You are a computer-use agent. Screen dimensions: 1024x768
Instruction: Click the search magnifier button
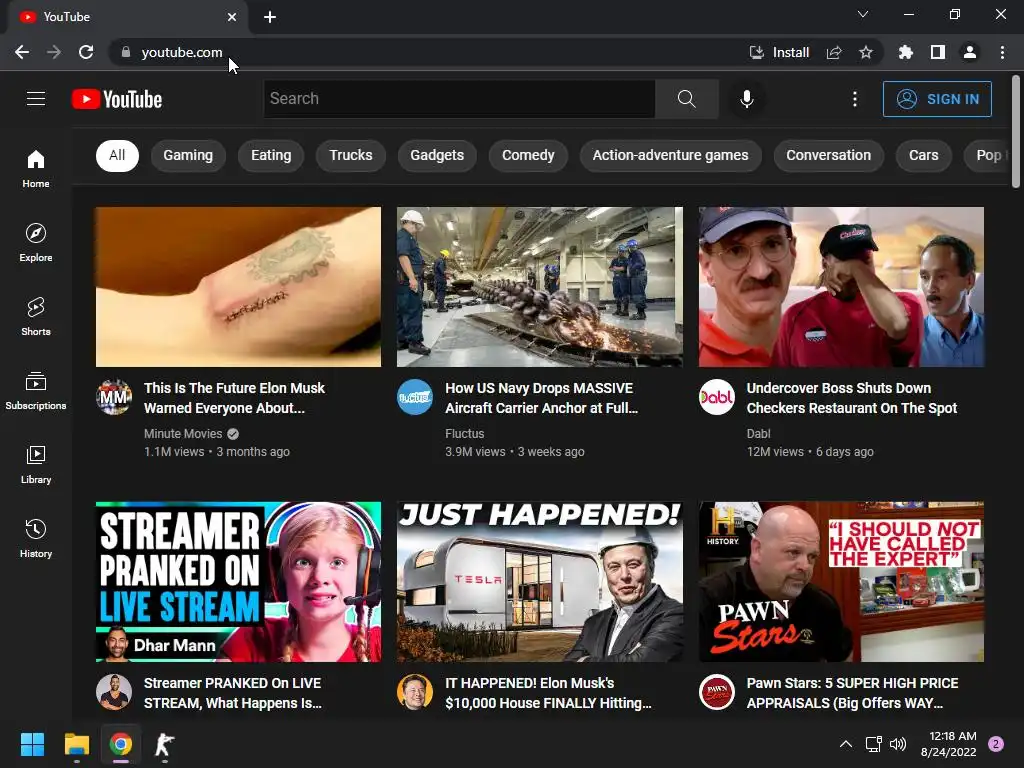point(686,99)
